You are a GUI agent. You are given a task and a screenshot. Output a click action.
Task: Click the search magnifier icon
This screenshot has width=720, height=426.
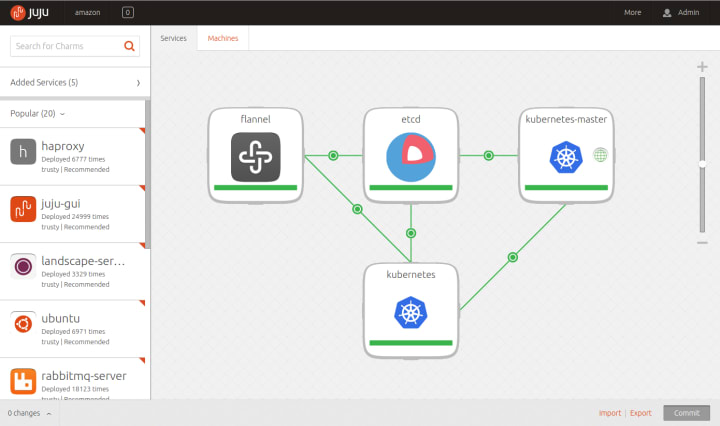[x=129, y=46]
